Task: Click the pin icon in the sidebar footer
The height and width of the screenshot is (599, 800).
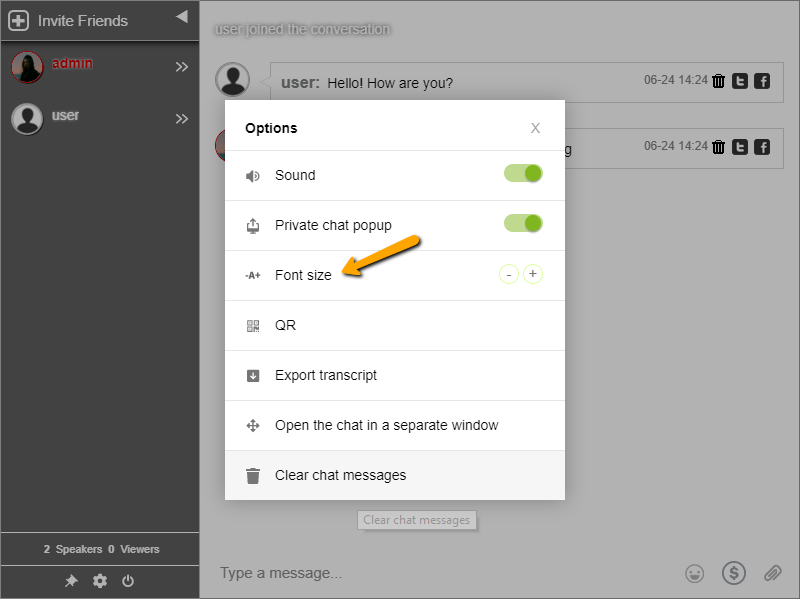Action: [71, 581]
